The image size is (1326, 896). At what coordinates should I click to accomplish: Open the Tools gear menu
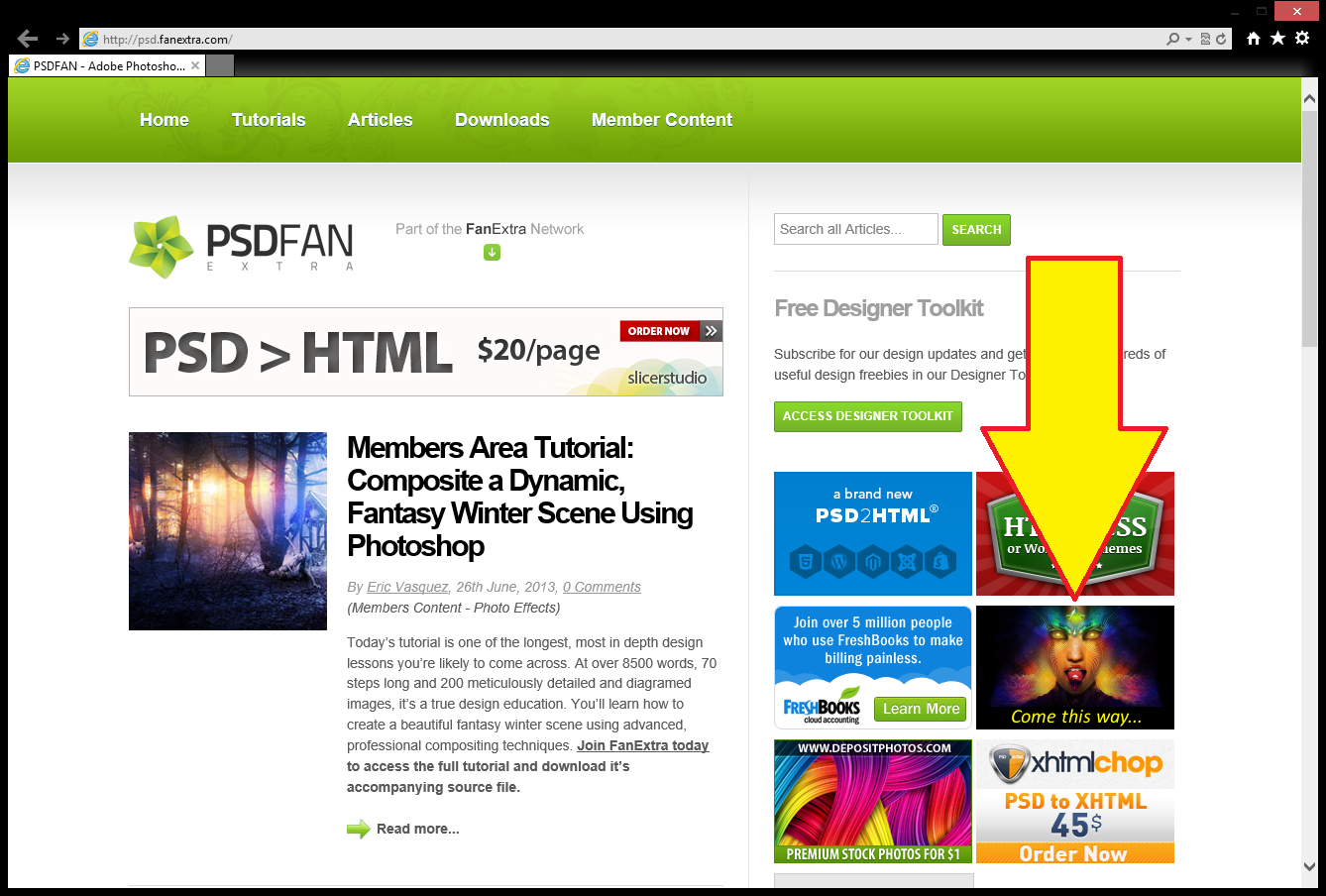point(1302,38)
